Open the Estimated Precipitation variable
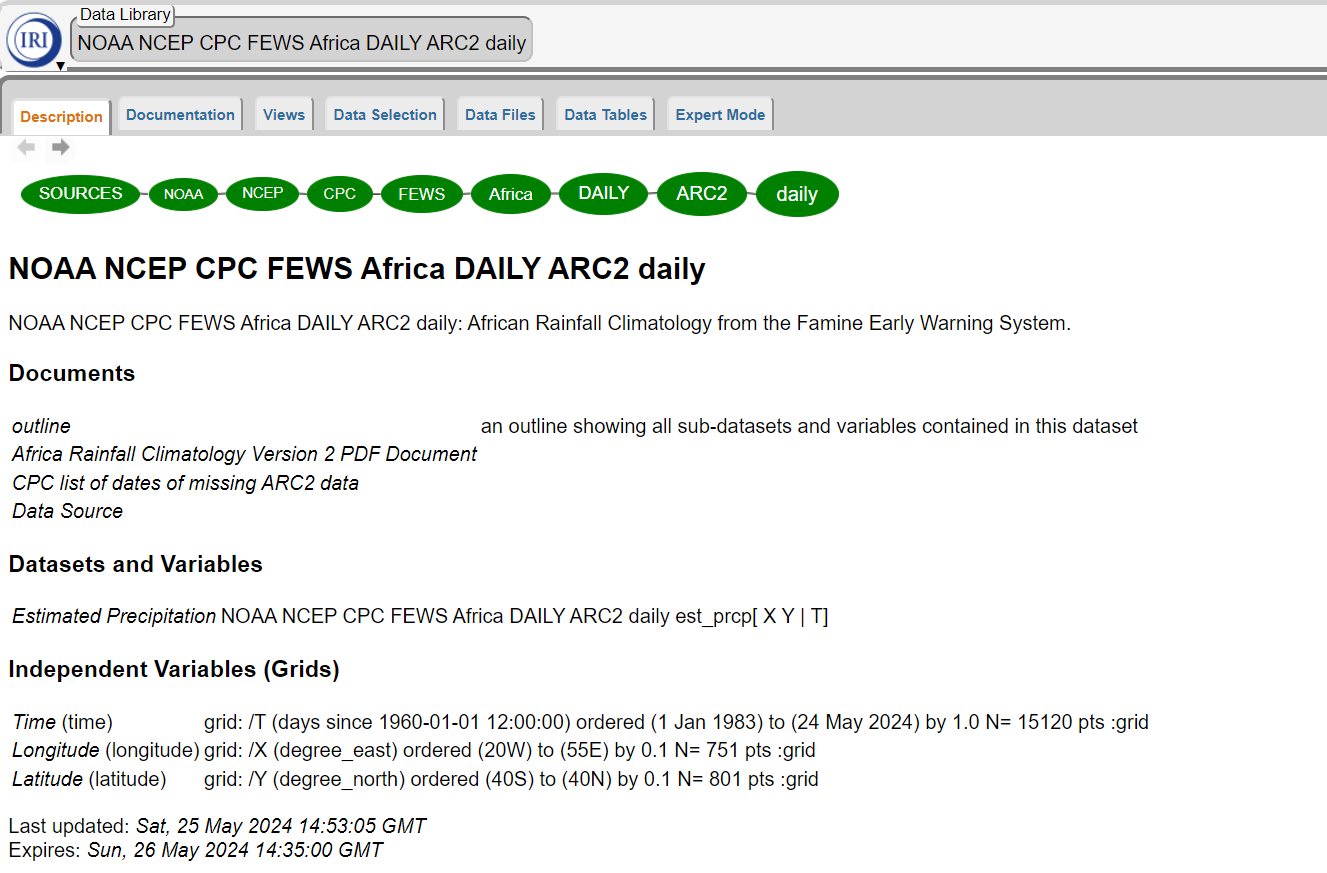The width and height of the screenshot is (1327, 873). click(x=114, y=616)
